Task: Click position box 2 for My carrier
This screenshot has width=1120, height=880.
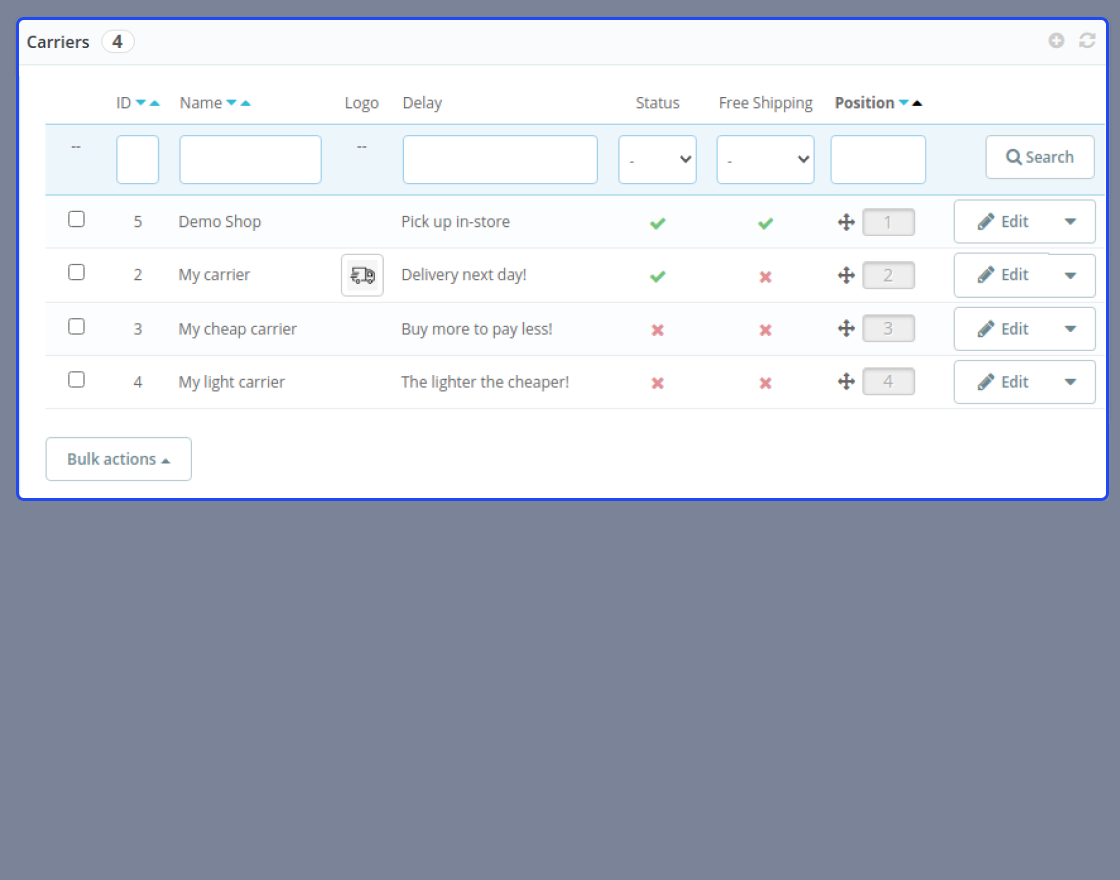Action: [889, 275]
